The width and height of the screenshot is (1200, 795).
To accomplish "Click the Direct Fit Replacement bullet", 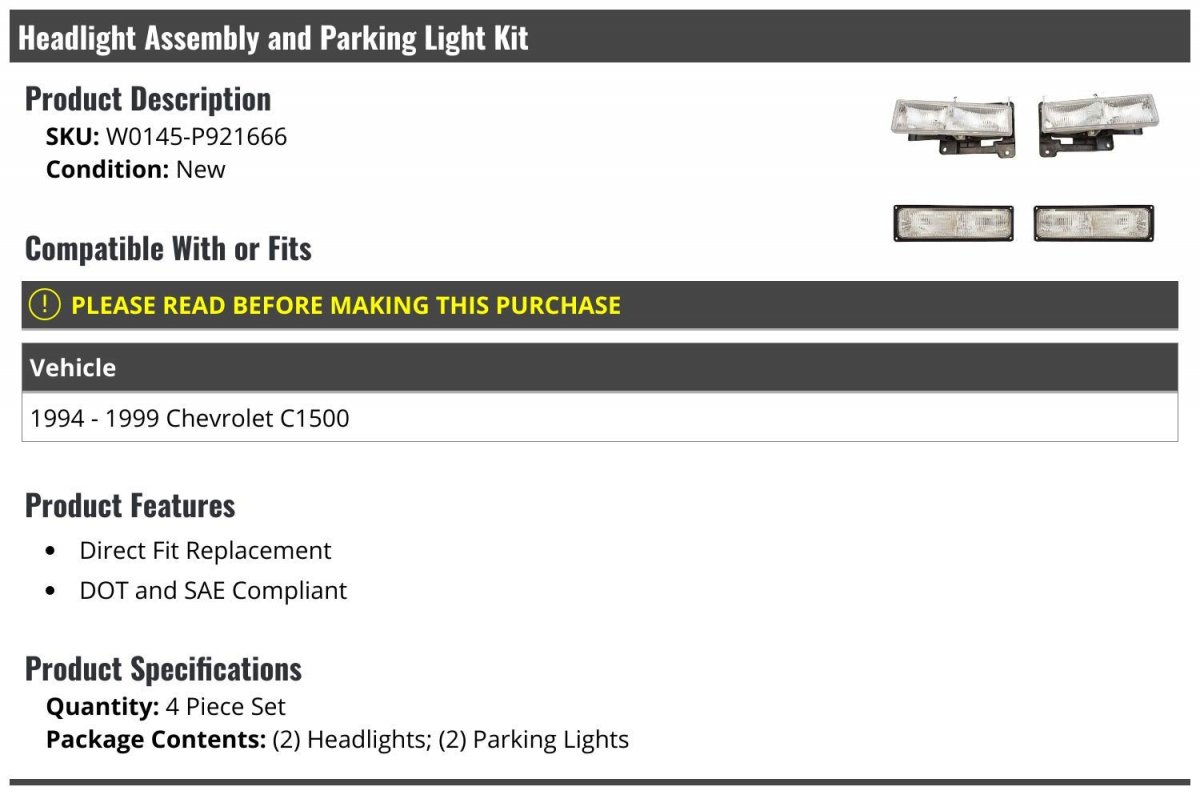I will [205, 550].
